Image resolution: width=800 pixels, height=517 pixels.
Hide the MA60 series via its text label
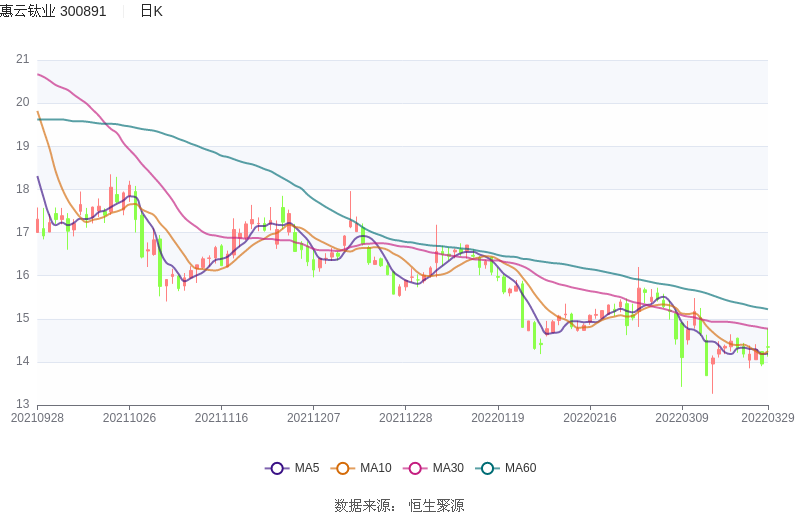[520, 468]
